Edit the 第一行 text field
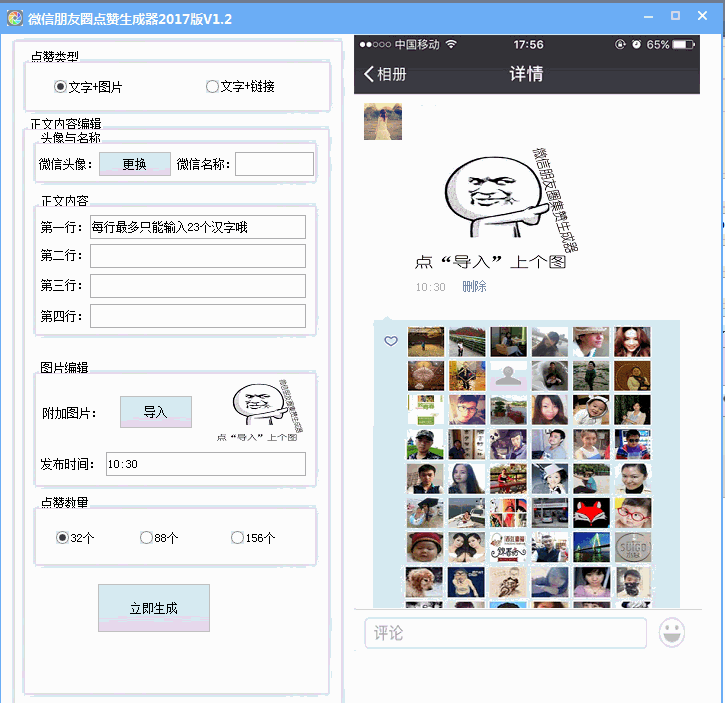This screenshot has width=725, height=703. coord(198,227)
